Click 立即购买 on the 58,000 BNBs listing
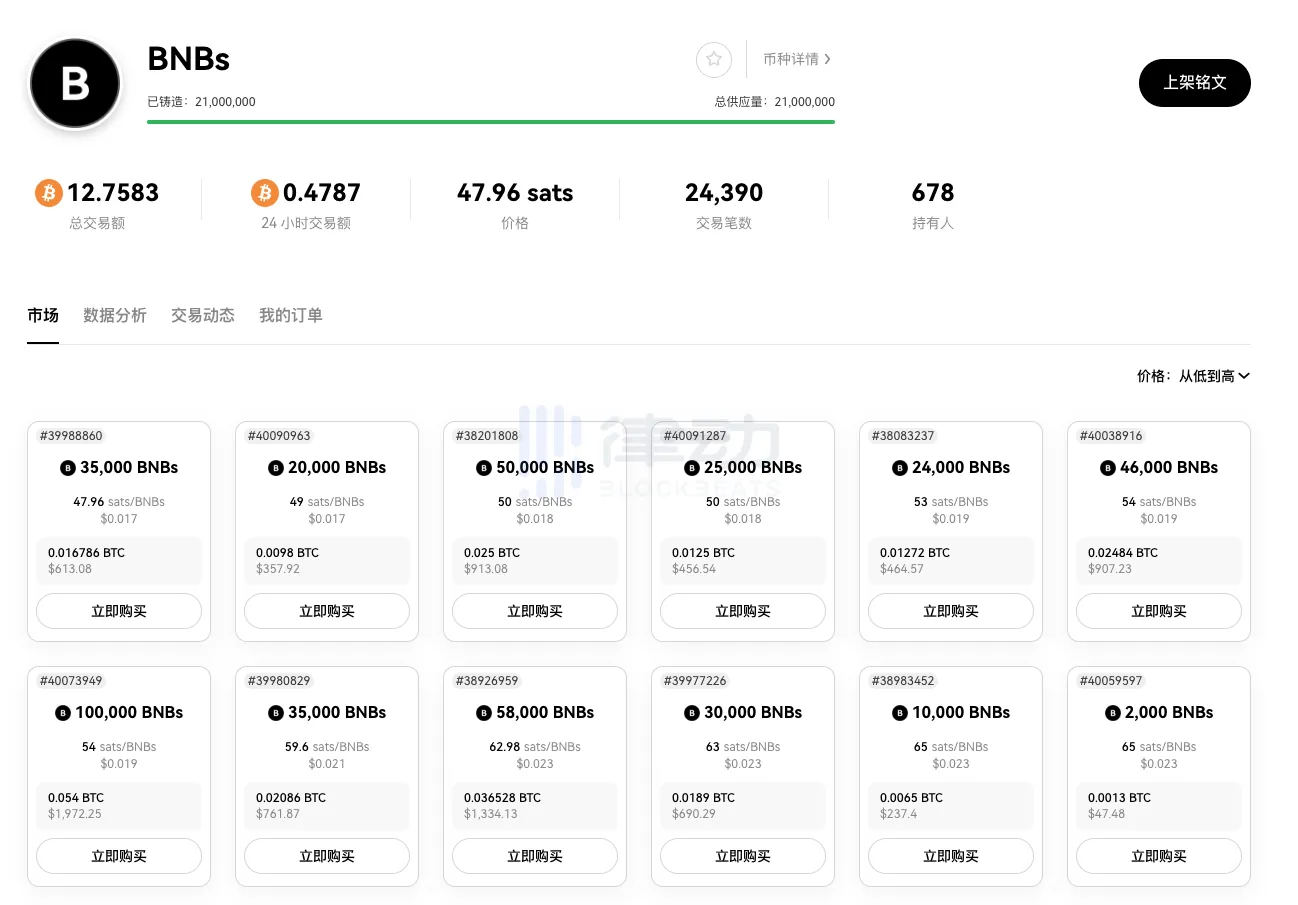This screenshot has height=905, width=1298. click(x=535, y=856)
